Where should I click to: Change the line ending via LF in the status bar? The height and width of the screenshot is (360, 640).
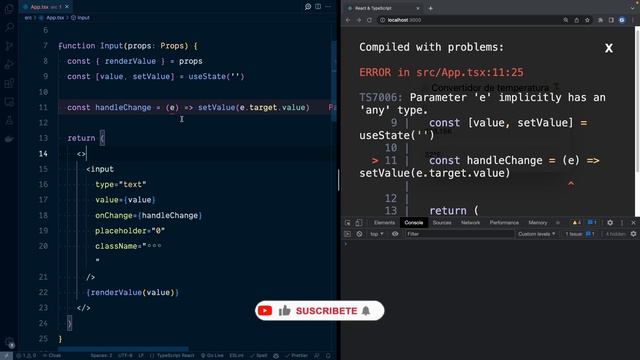[141, 356]
